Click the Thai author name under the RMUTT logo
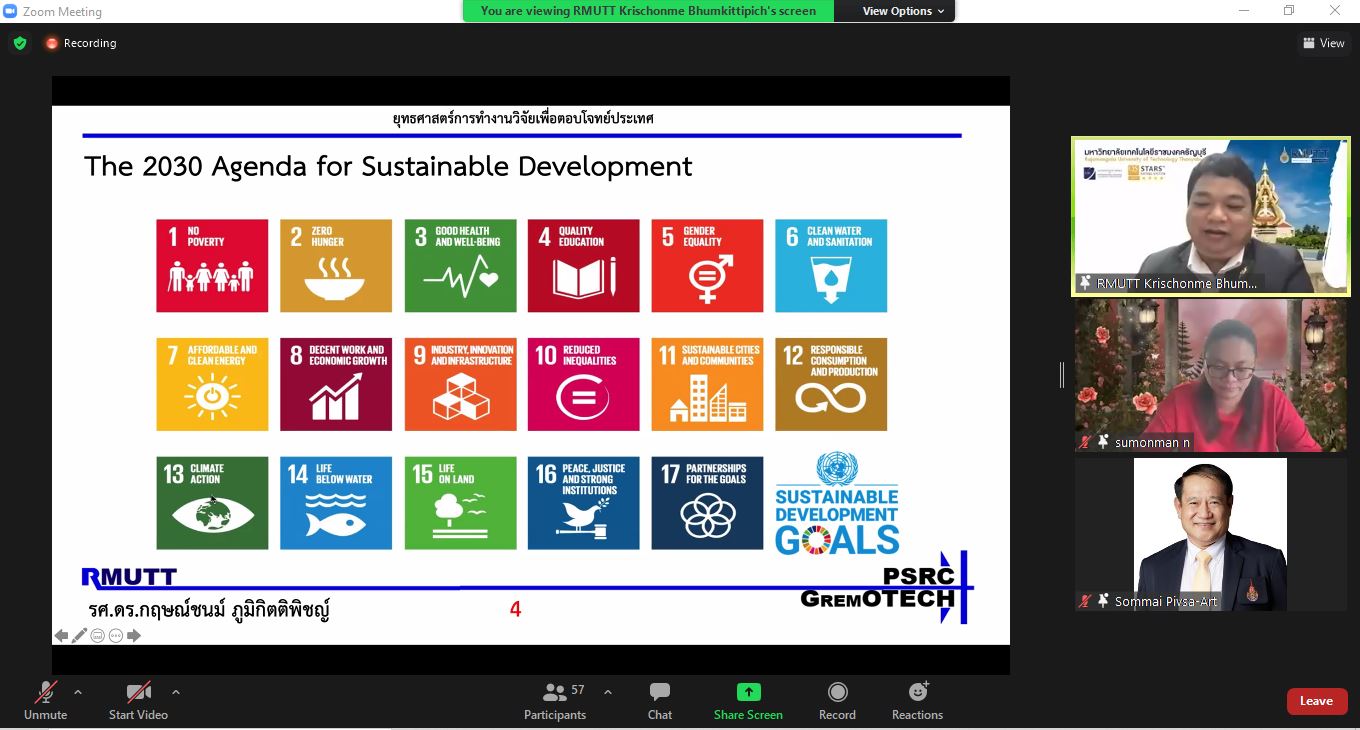The width and height of the screenshot is (1360, 730). coord(209,610)
